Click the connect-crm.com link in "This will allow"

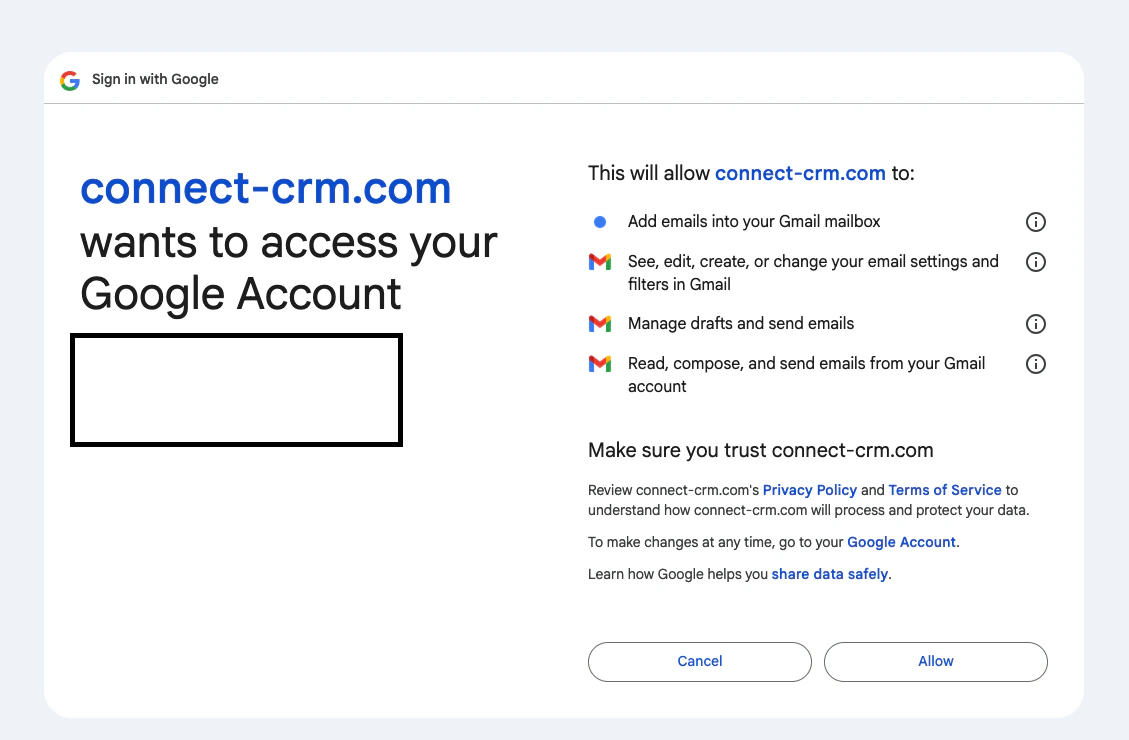(800, 172)
